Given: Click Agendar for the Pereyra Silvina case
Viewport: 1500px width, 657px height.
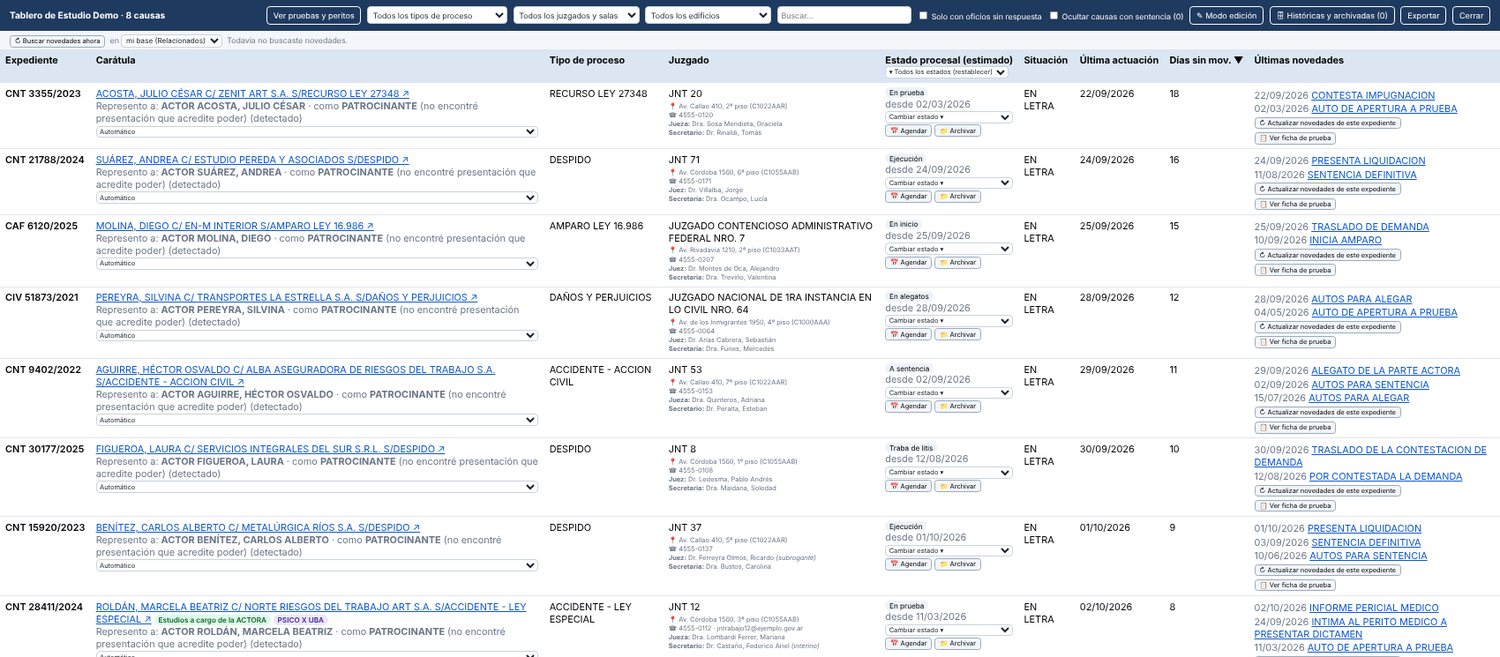Looking at the screenshot, I should pyautogui.click(x=908, y=334).
